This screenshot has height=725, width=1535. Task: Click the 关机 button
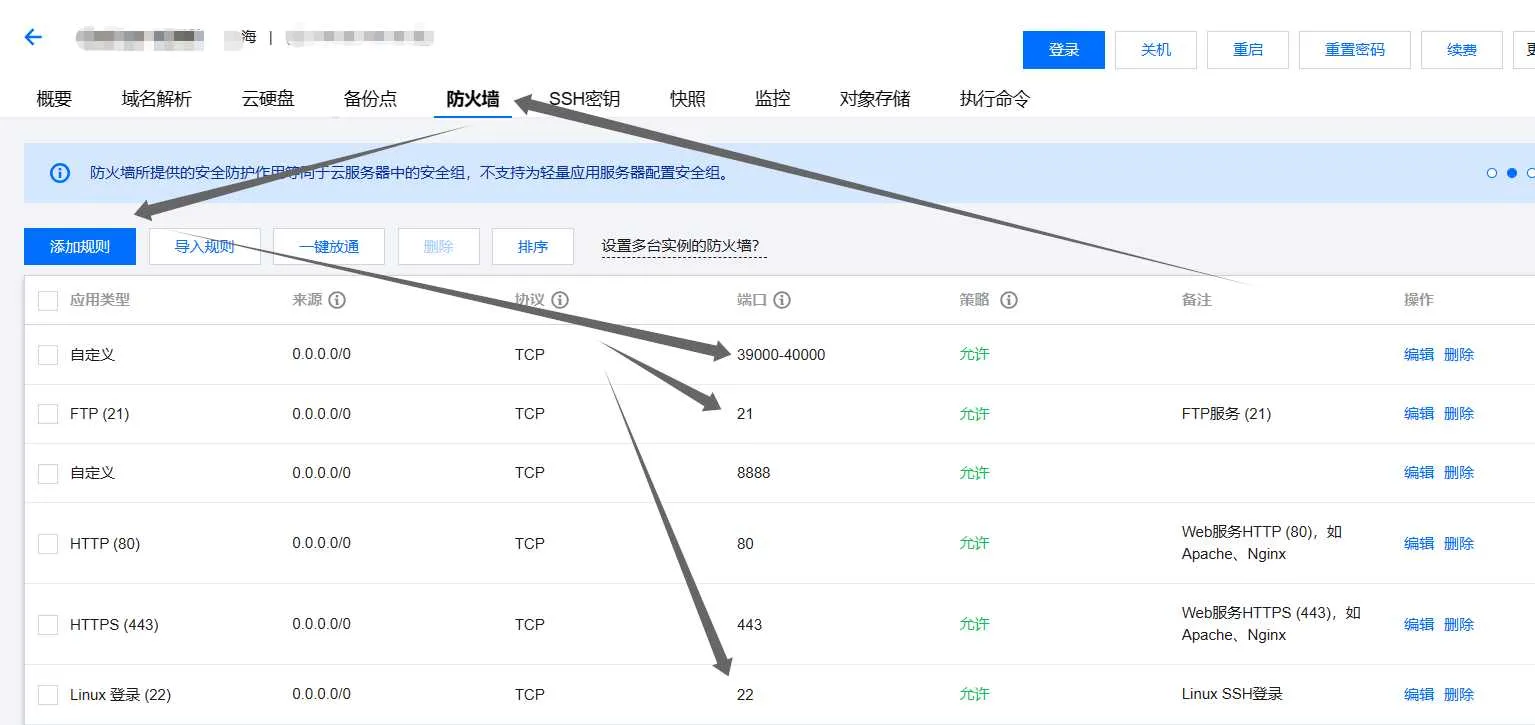[x=1156, y=50]
